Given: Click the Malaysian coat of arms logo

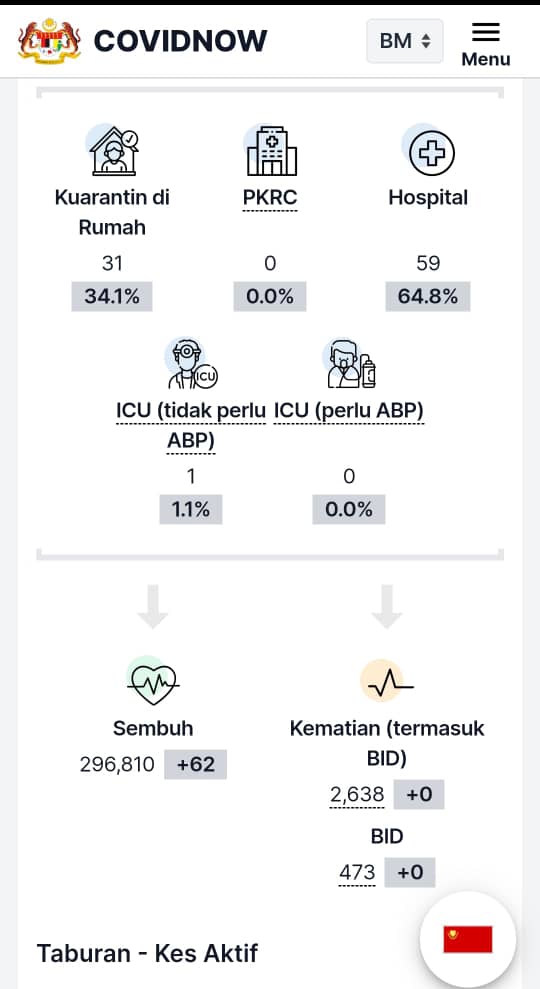Looking at the screenshot, I should [49, 41].
